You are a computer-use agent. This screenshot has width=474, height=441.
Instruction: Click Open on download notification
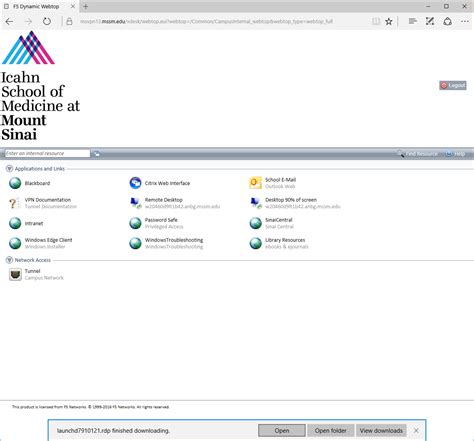click(x=282, y=431)
